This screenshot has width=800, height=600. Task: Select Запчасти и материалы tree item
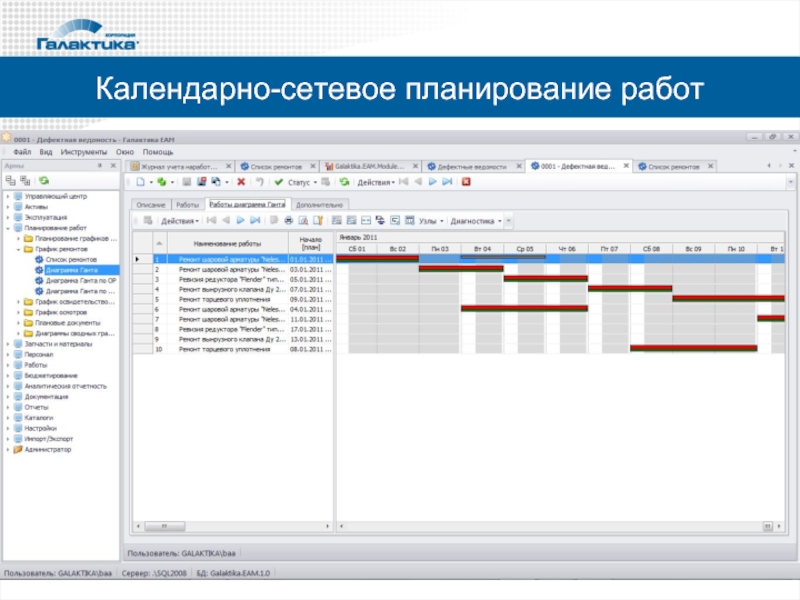(58, 344)
